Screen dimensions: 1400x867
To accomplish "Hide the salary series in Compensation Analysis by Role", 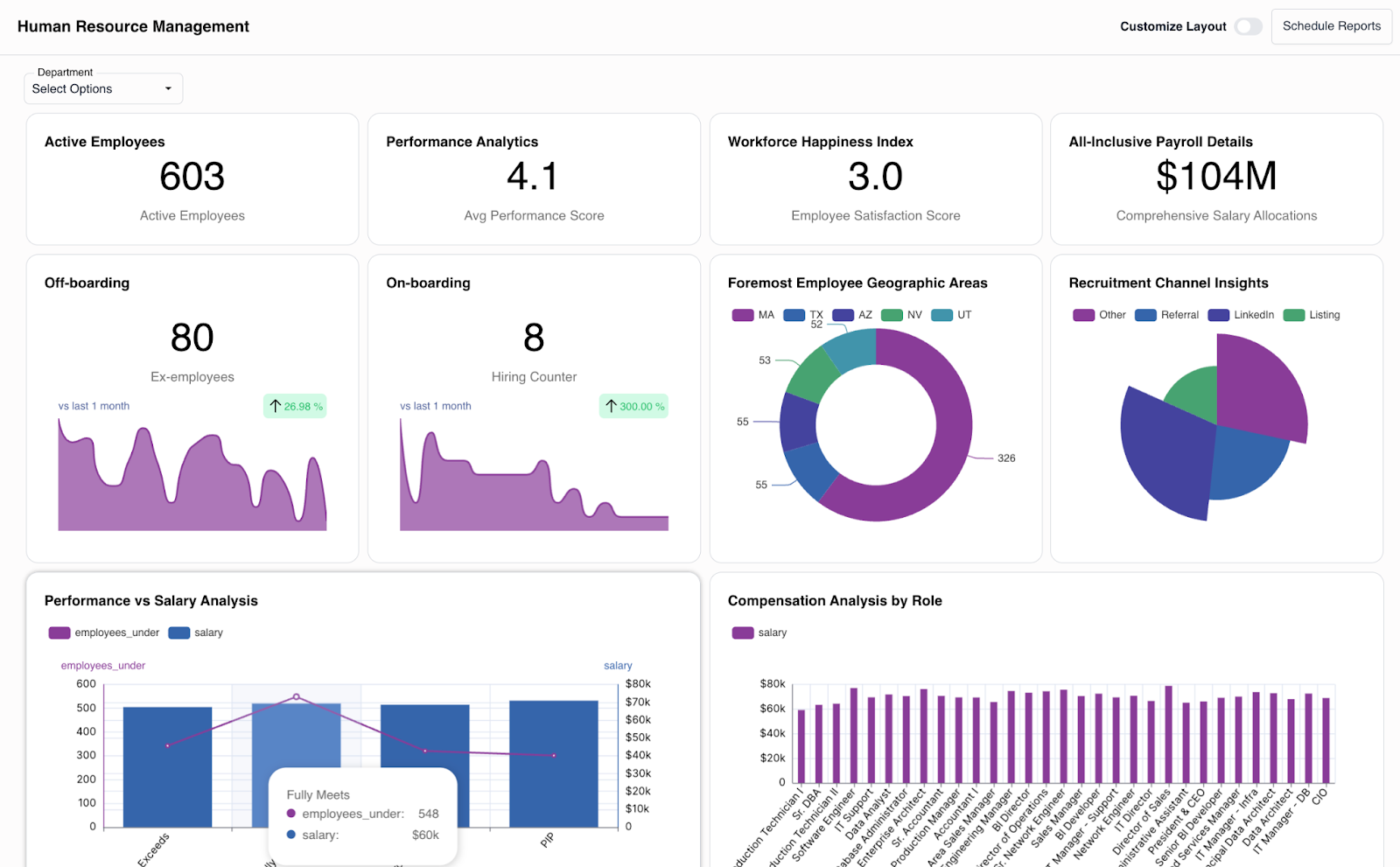I will point(759,633).
